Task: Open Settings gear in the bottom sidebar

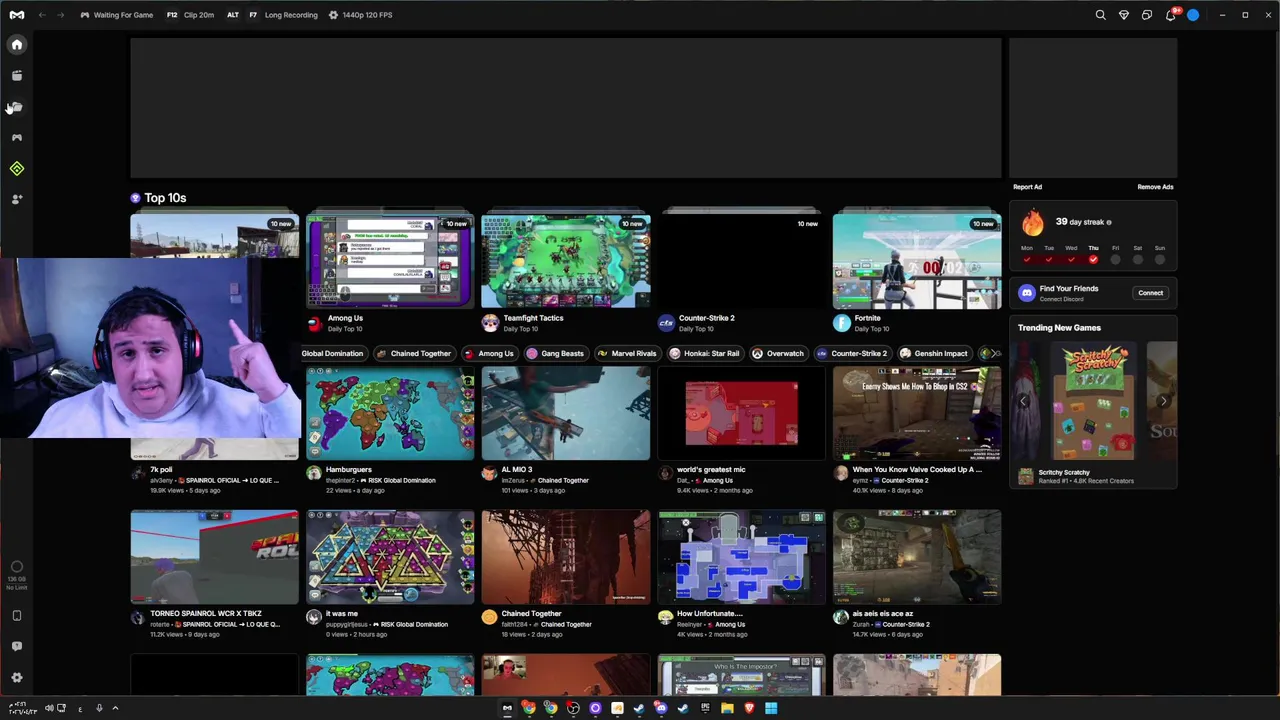Action: 17,677
